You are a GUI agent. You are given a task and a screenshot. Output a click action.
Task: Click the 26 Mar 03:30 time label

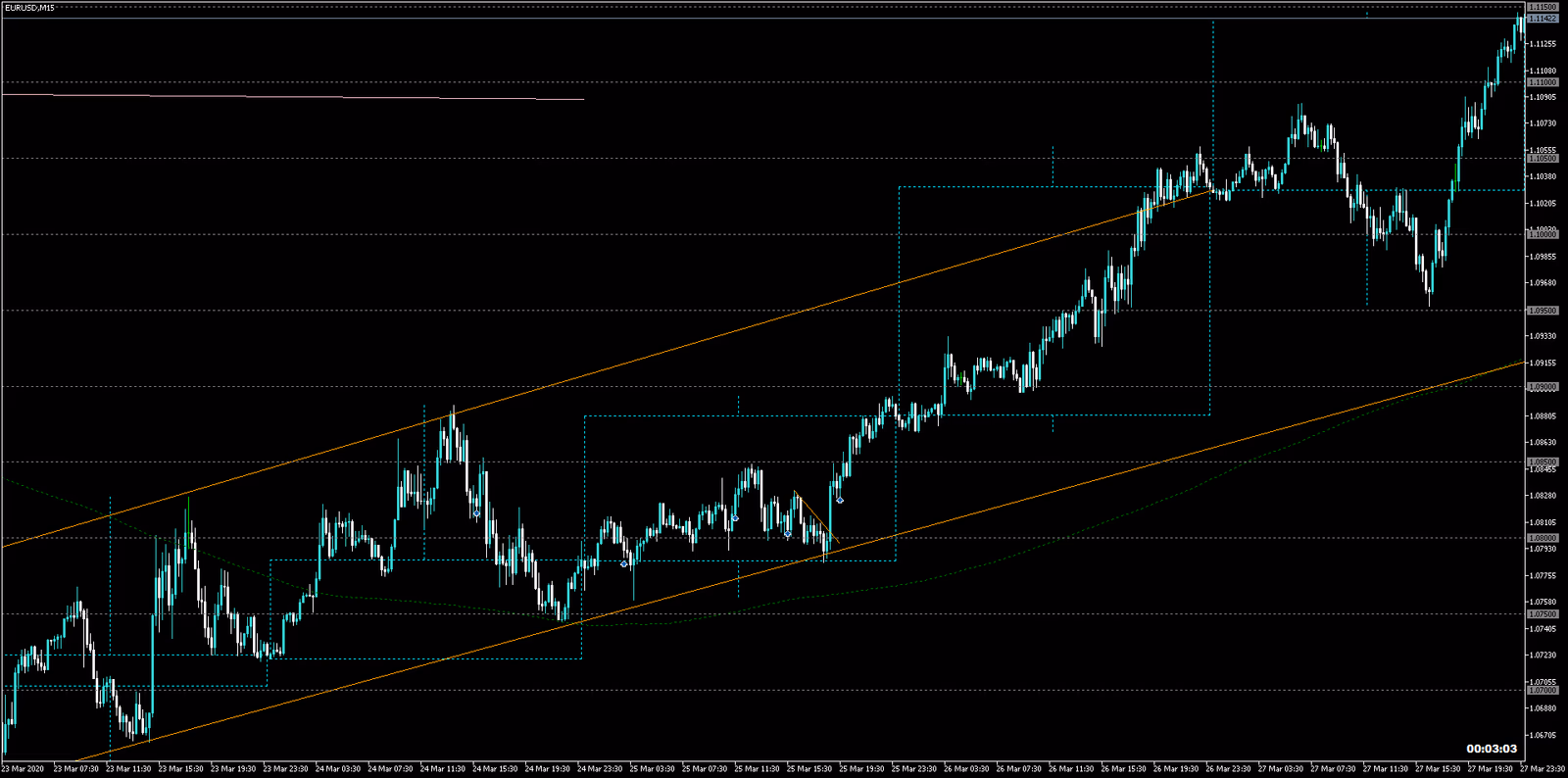(x=965, y=769)
